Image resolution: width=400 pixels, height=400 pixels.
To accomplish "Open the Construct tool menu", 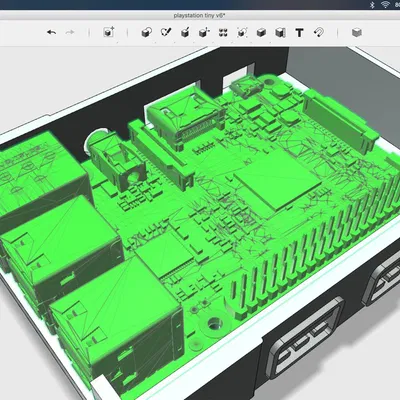I will (x=185, y=32).
